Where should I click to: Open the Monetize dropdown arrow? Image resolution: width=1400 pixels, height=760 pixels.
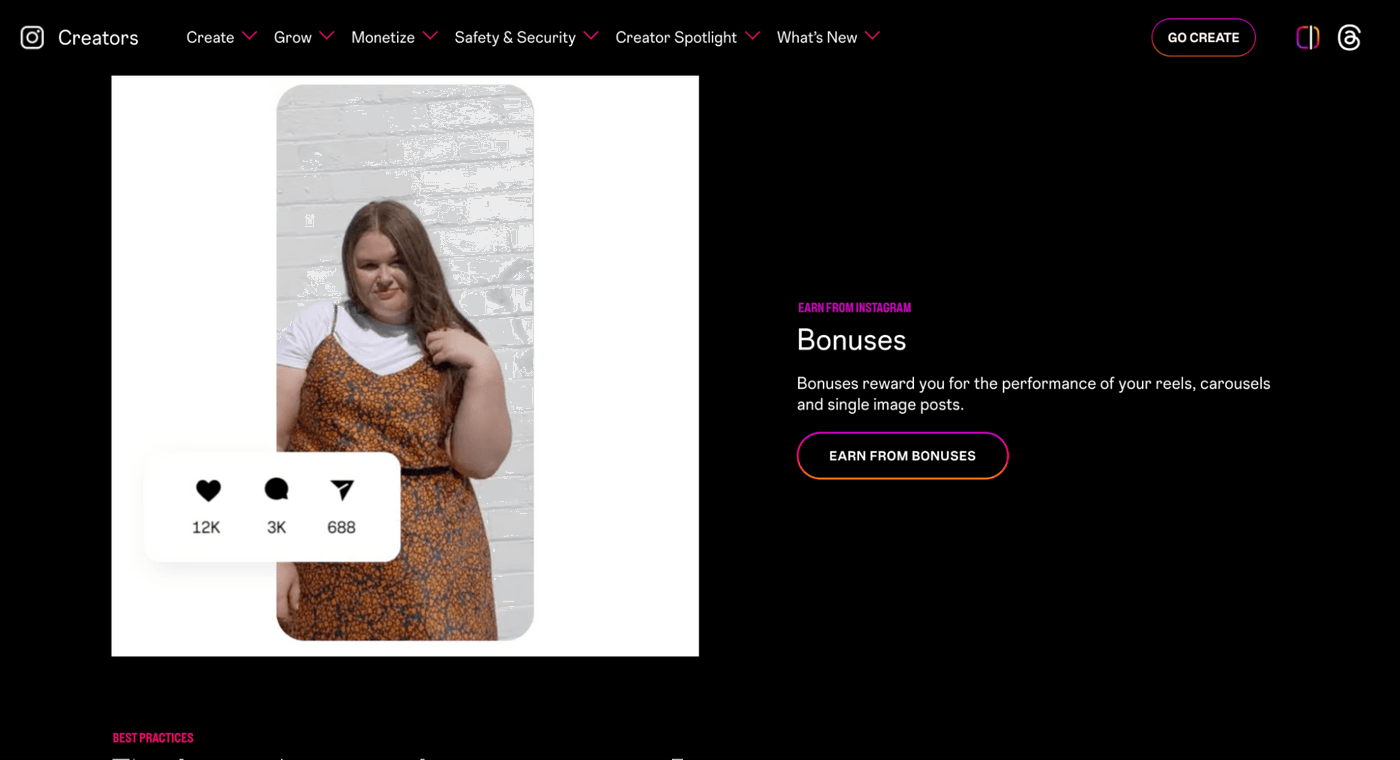point(430,36)
